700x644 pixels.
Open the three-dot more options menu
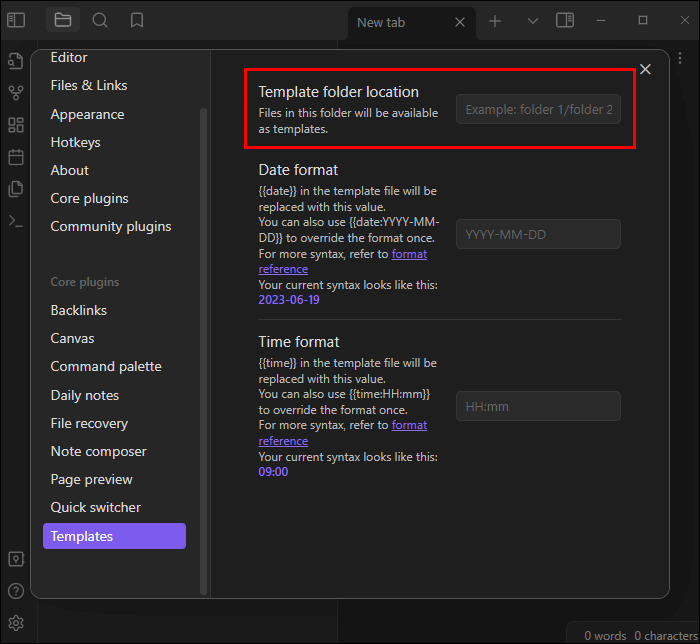pos(680,60)
